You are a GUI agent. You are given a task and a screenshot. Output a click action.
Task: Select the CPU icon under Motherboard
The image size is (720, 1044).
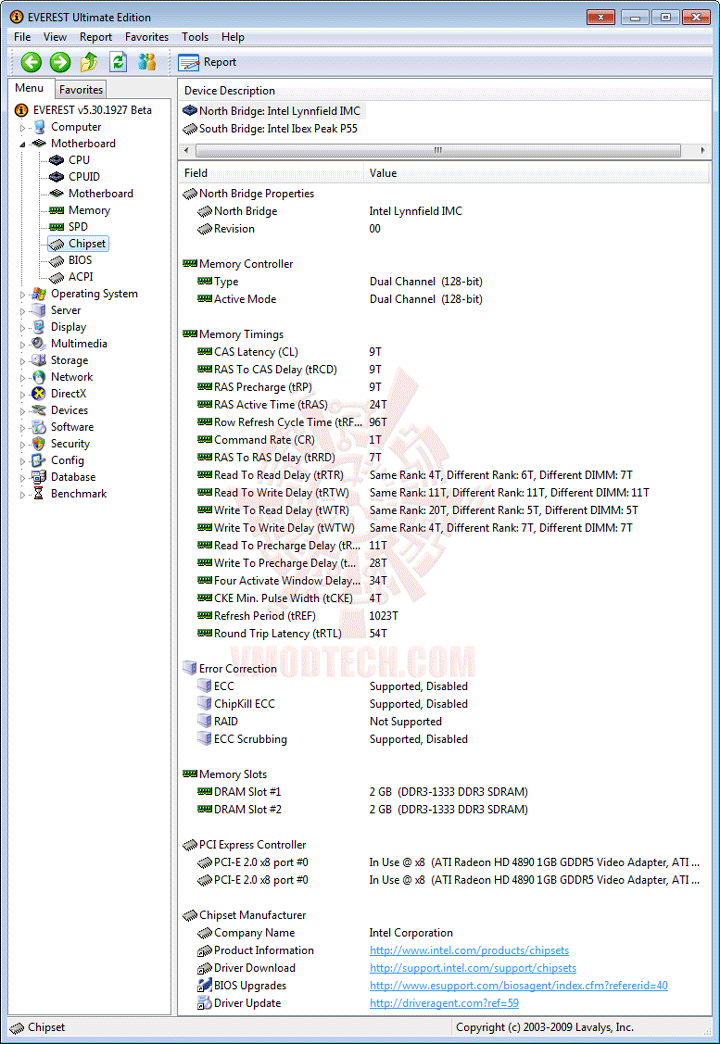coord(57,160)
